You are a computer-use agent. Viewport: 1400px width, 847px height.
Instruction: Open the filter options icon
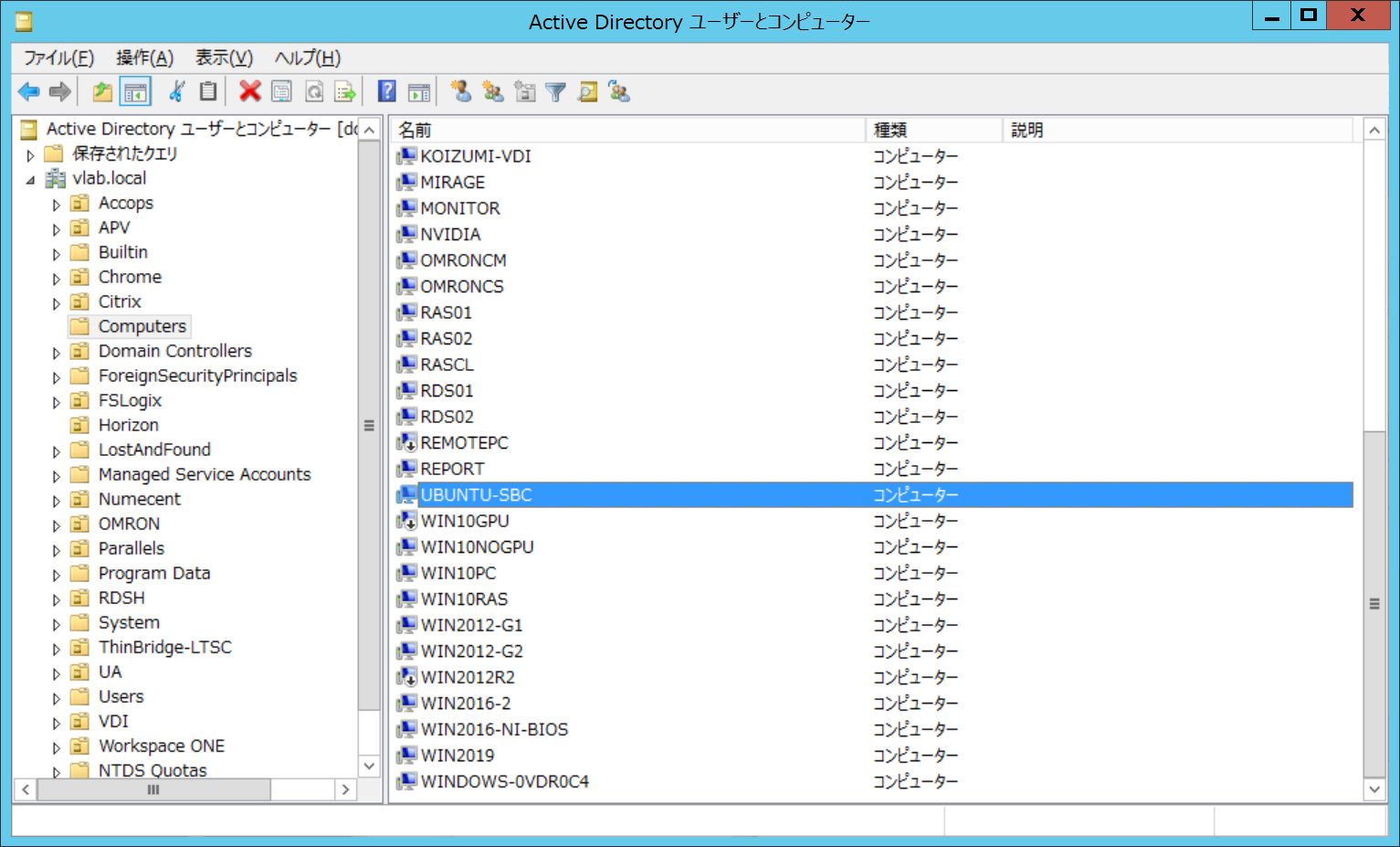coord(555,91)
